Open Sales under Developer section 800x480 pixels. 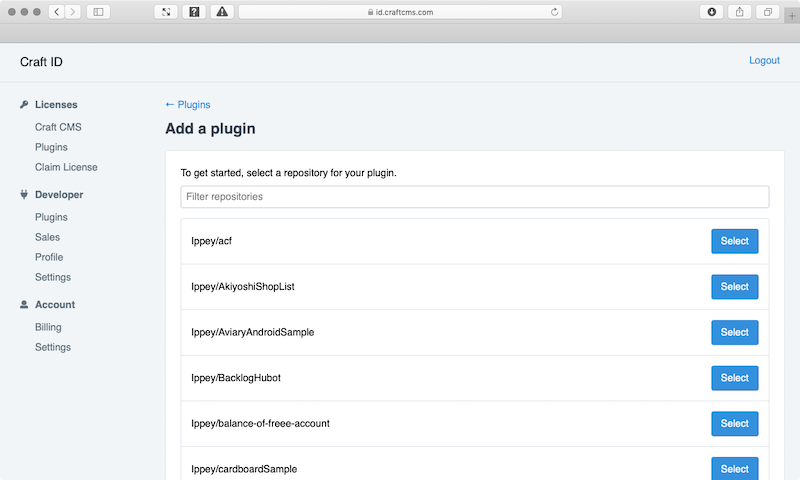click(x=47, y=237)
